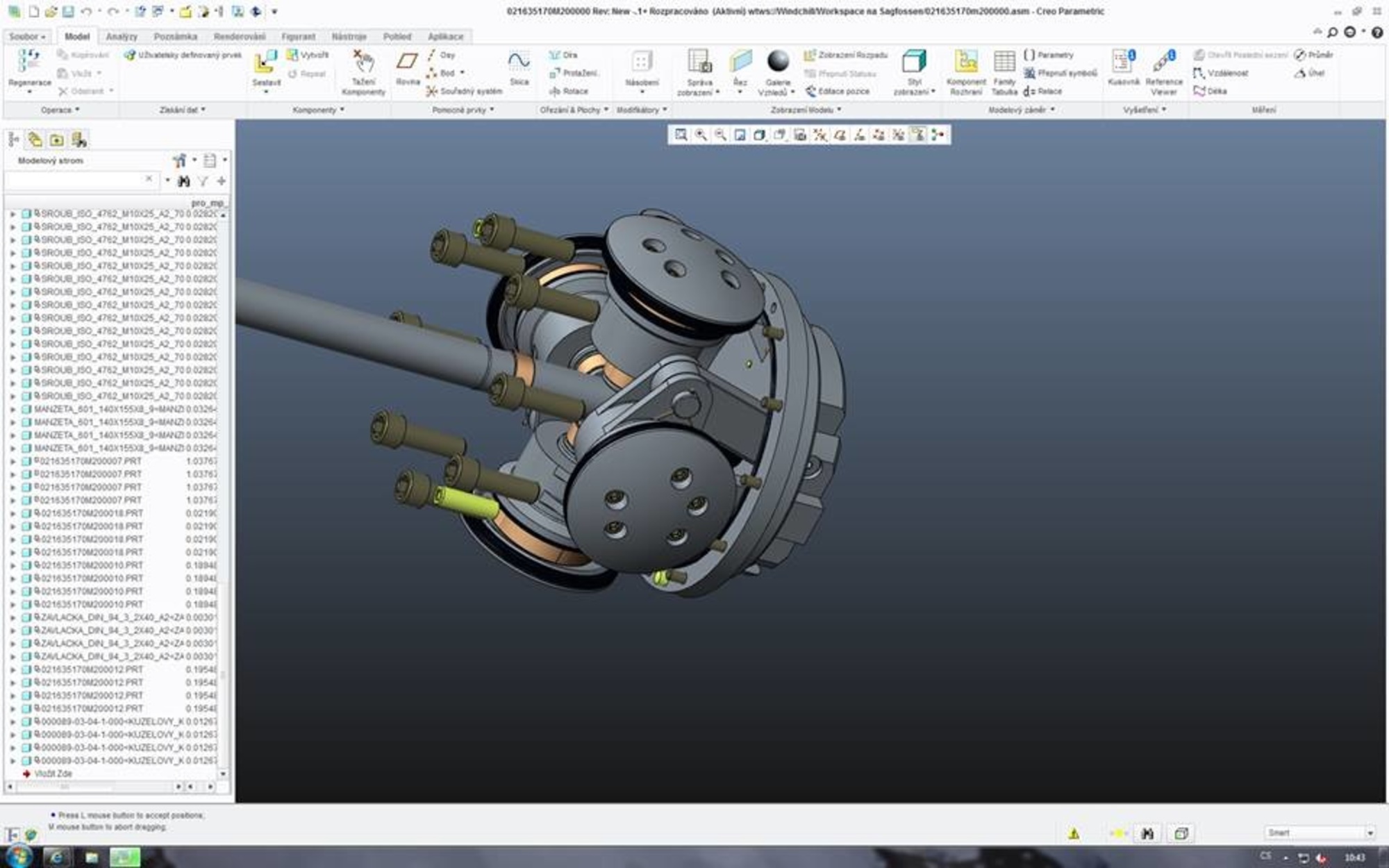Expand the Pomocné prvky group dropdown

[463, 110]
